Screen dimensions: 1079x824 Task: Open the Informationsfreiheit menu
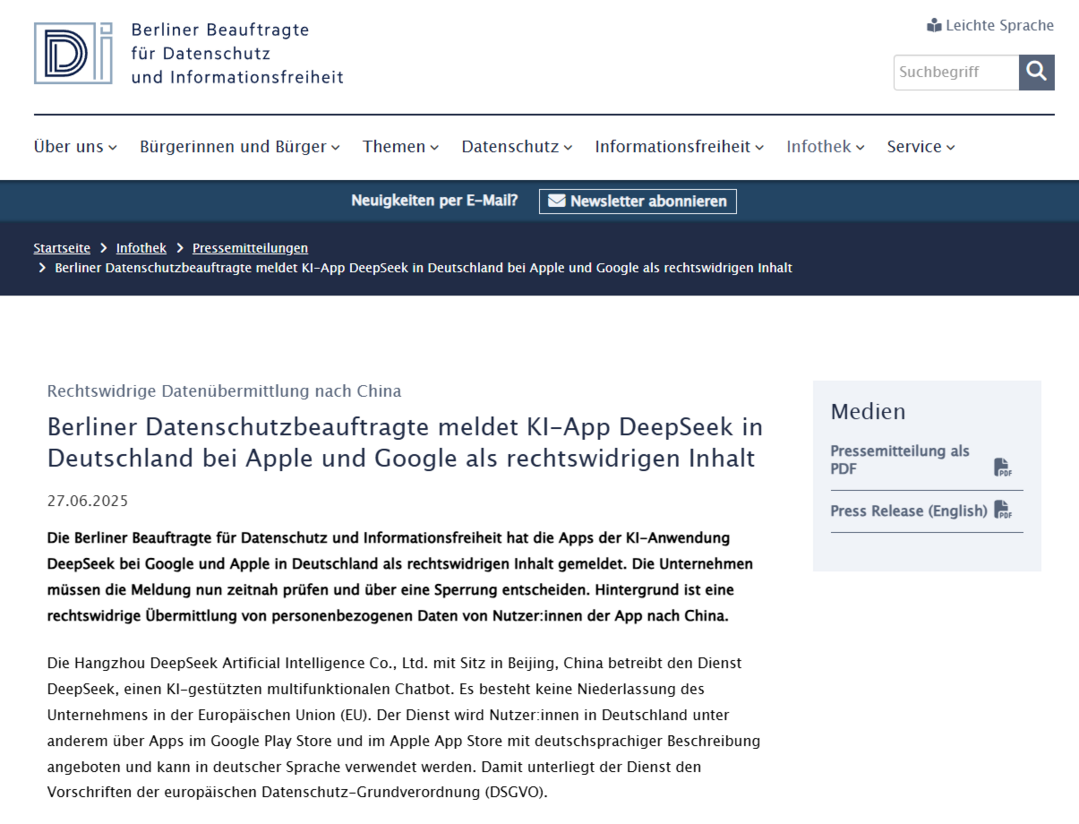(x=679, y=147)
